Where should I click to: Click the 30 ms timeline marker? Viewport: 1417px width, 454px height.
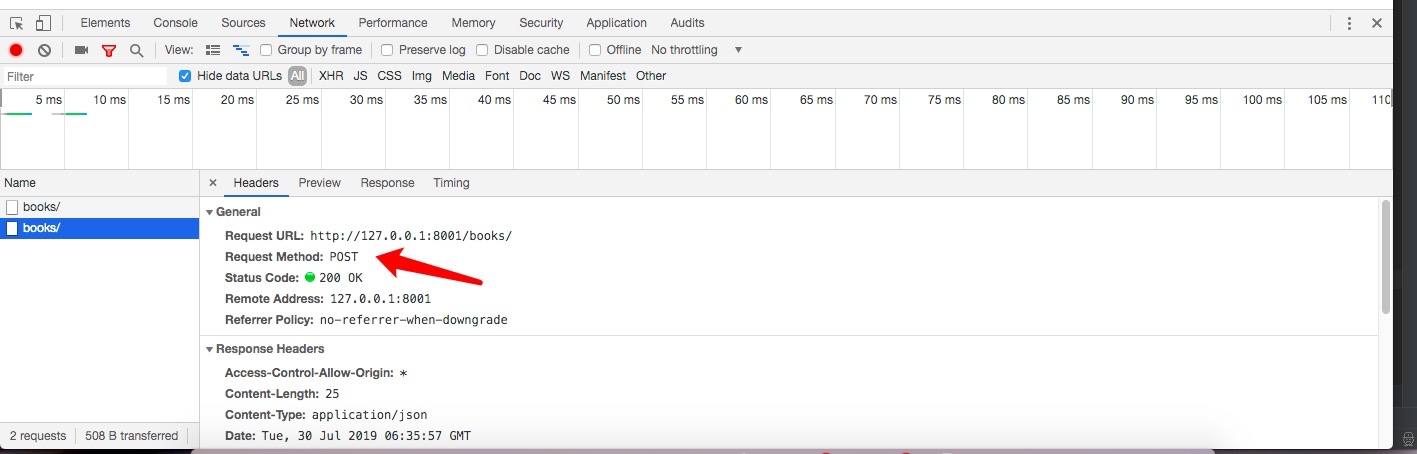coord(366,100)
